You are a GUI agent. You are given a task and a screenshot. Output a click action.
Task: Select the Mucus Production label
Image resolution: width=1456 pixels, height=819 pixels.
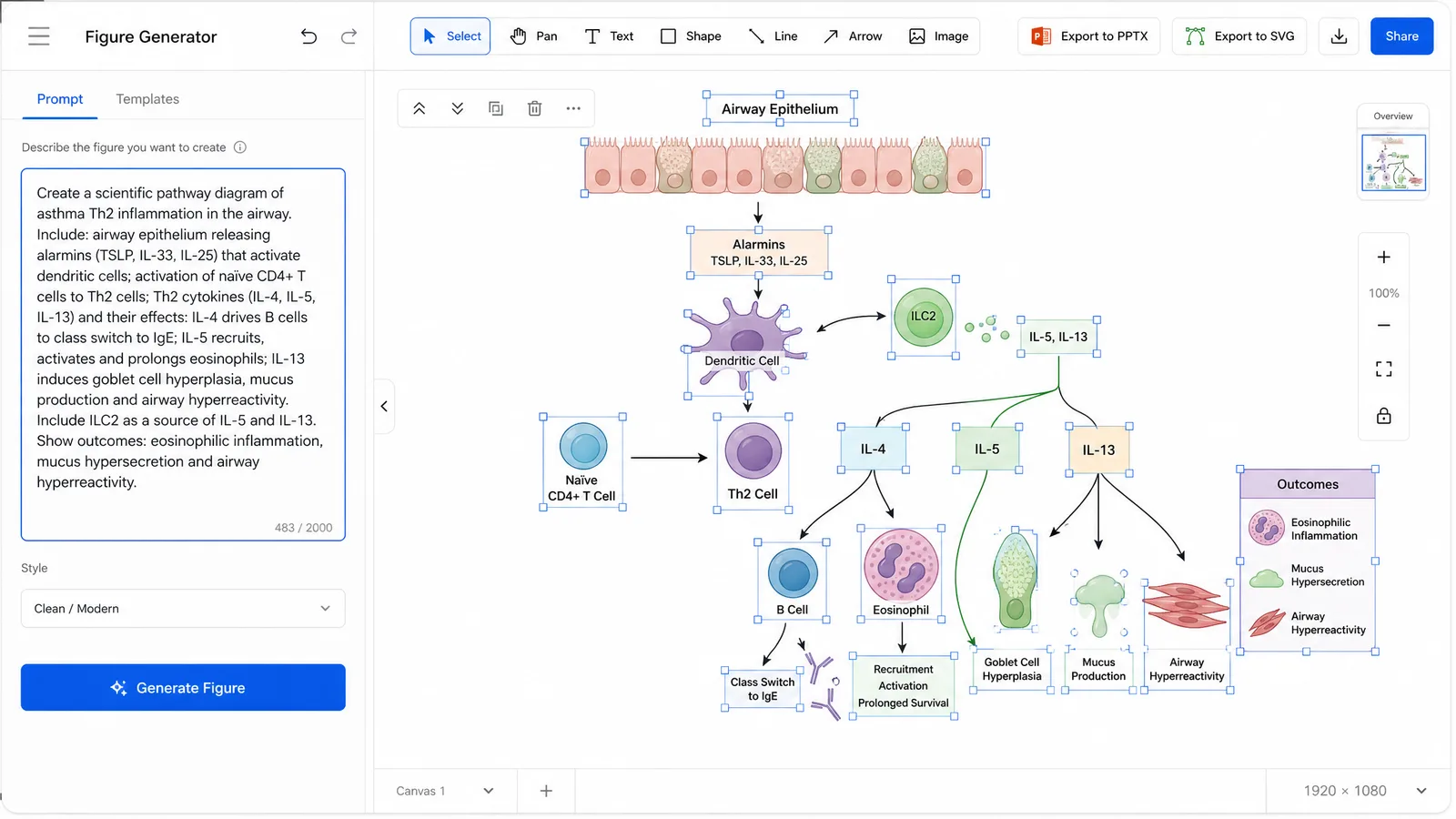tap(1098, 669)
